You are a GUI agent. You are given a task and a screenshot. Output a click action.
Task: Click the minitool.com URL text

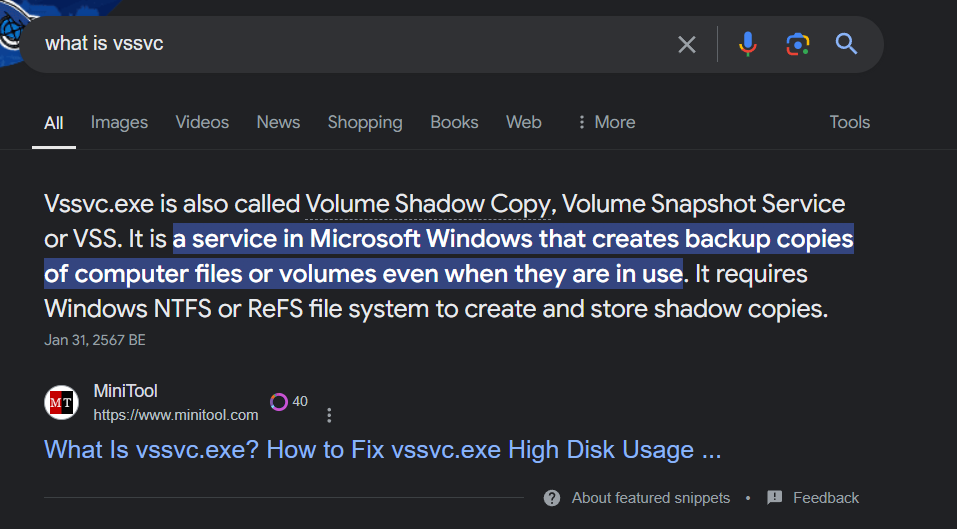(176, 415)
